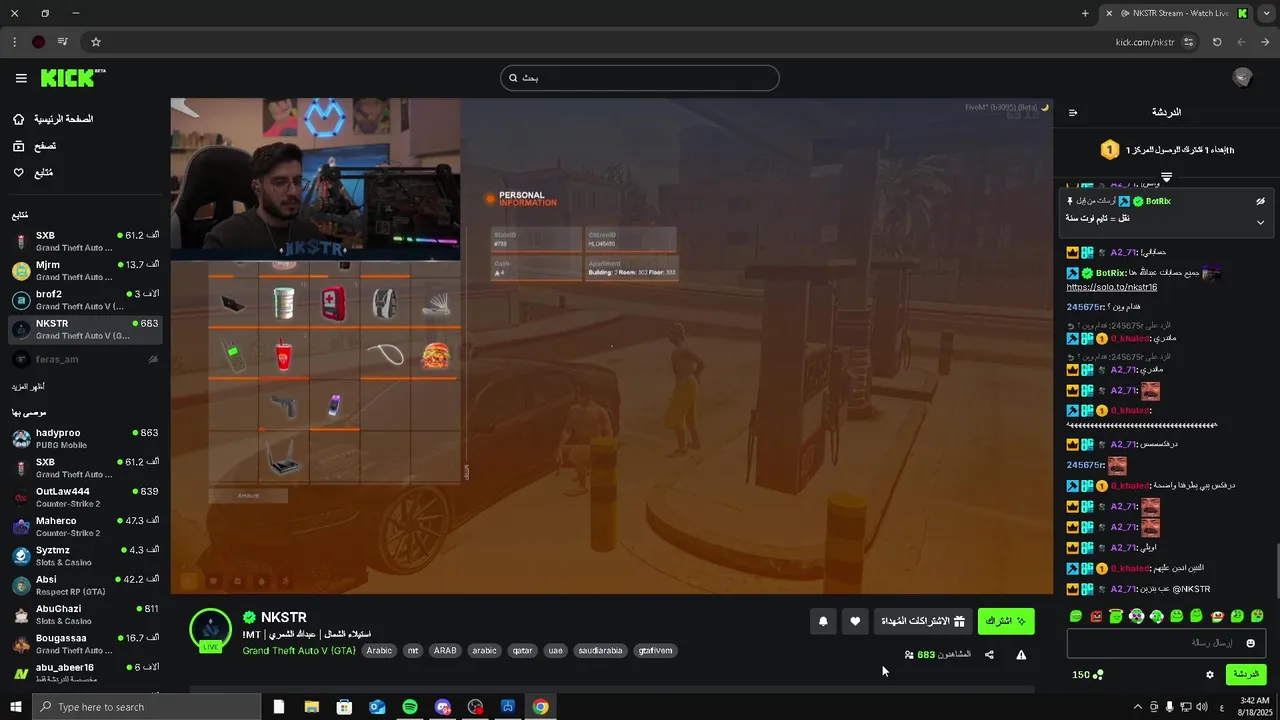Open the Chrome tab search dropdown
This screenshot has height=720, width=1280.
(x=1266, y=13)
